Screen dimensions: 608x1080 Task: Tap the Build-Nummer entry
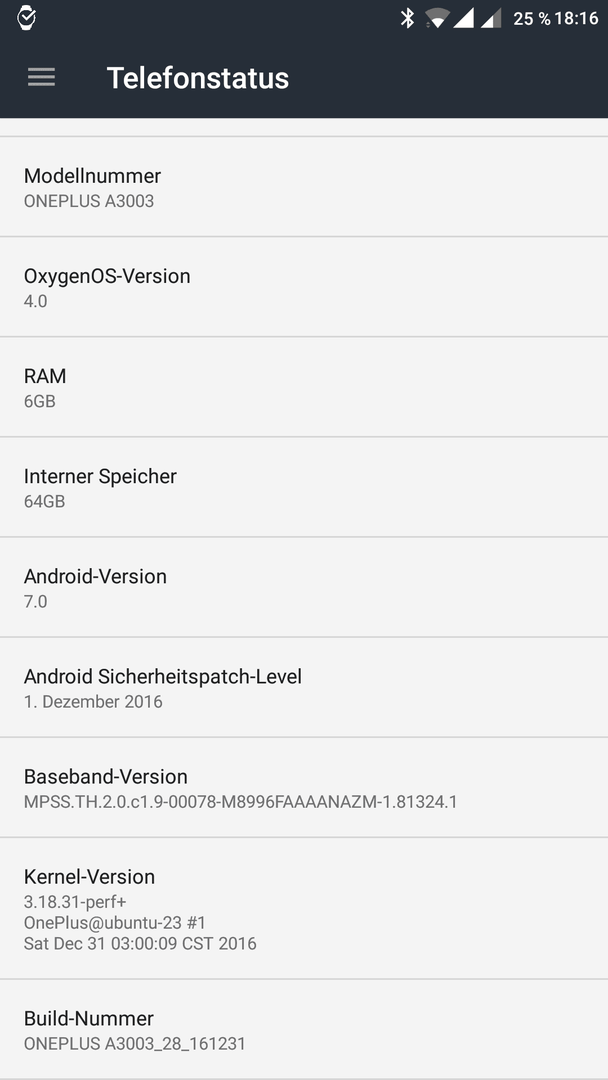tap(304, 1029)
